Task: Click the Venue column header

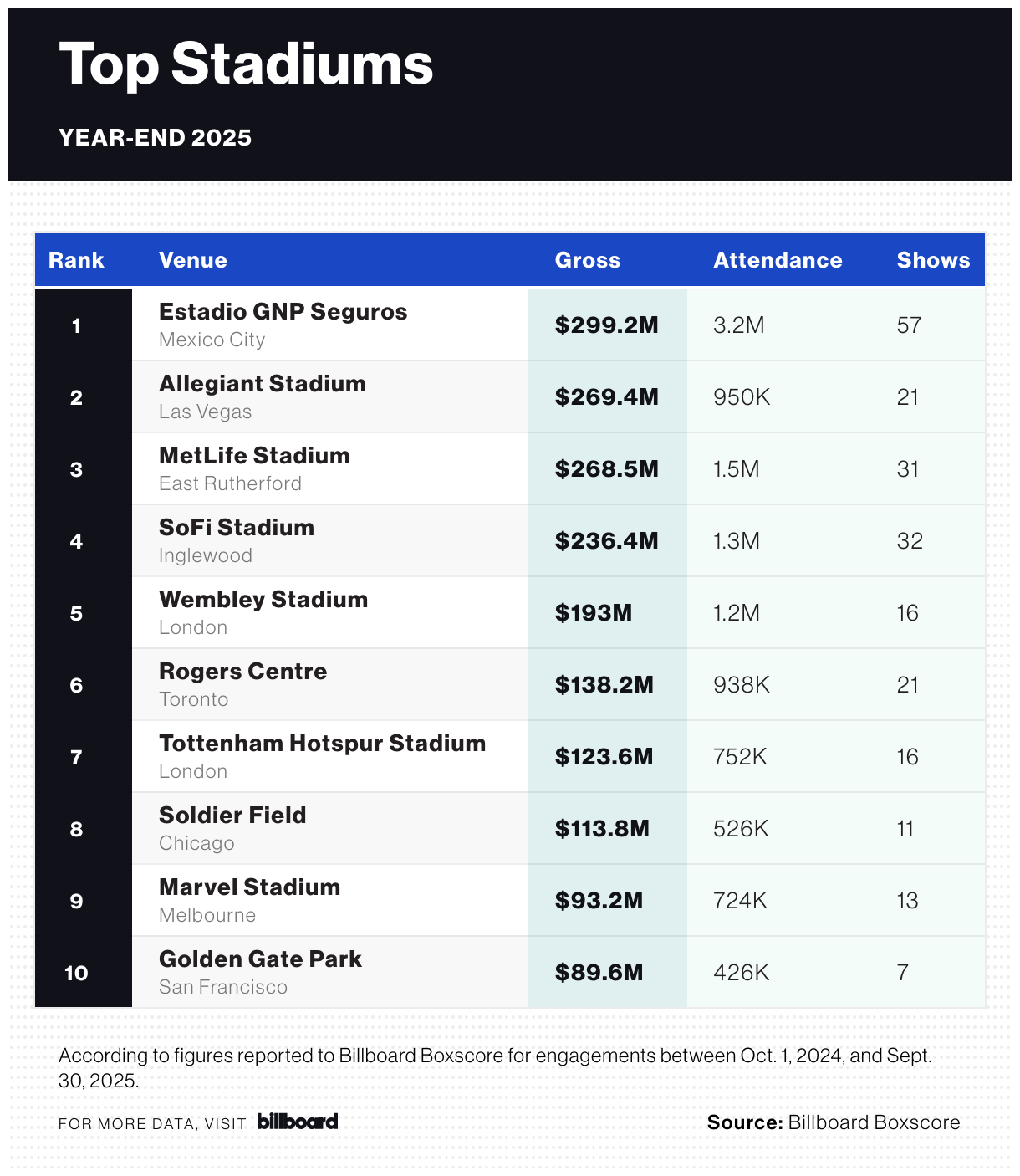Action: 193,260
